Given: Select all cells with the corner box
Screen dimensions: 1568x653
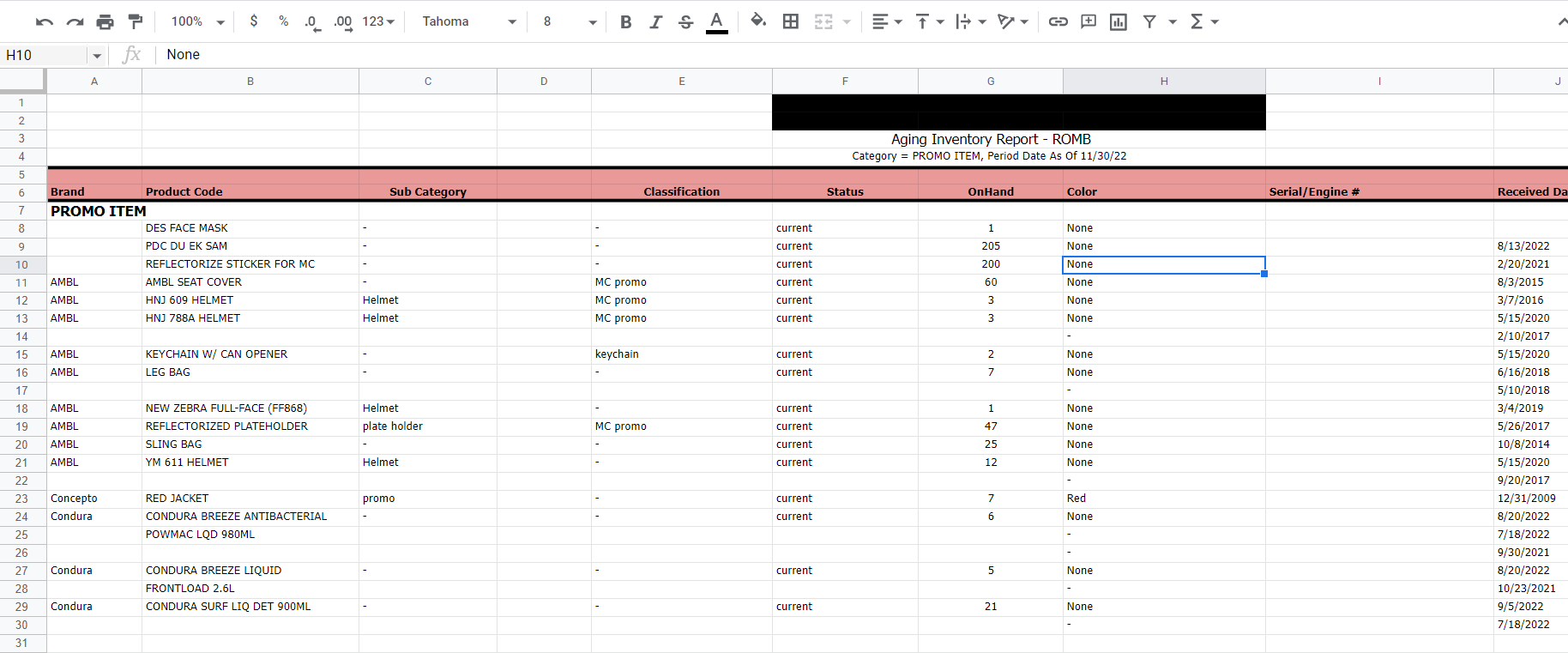Looking at the screenshot, I should click(x=22, y=81).
